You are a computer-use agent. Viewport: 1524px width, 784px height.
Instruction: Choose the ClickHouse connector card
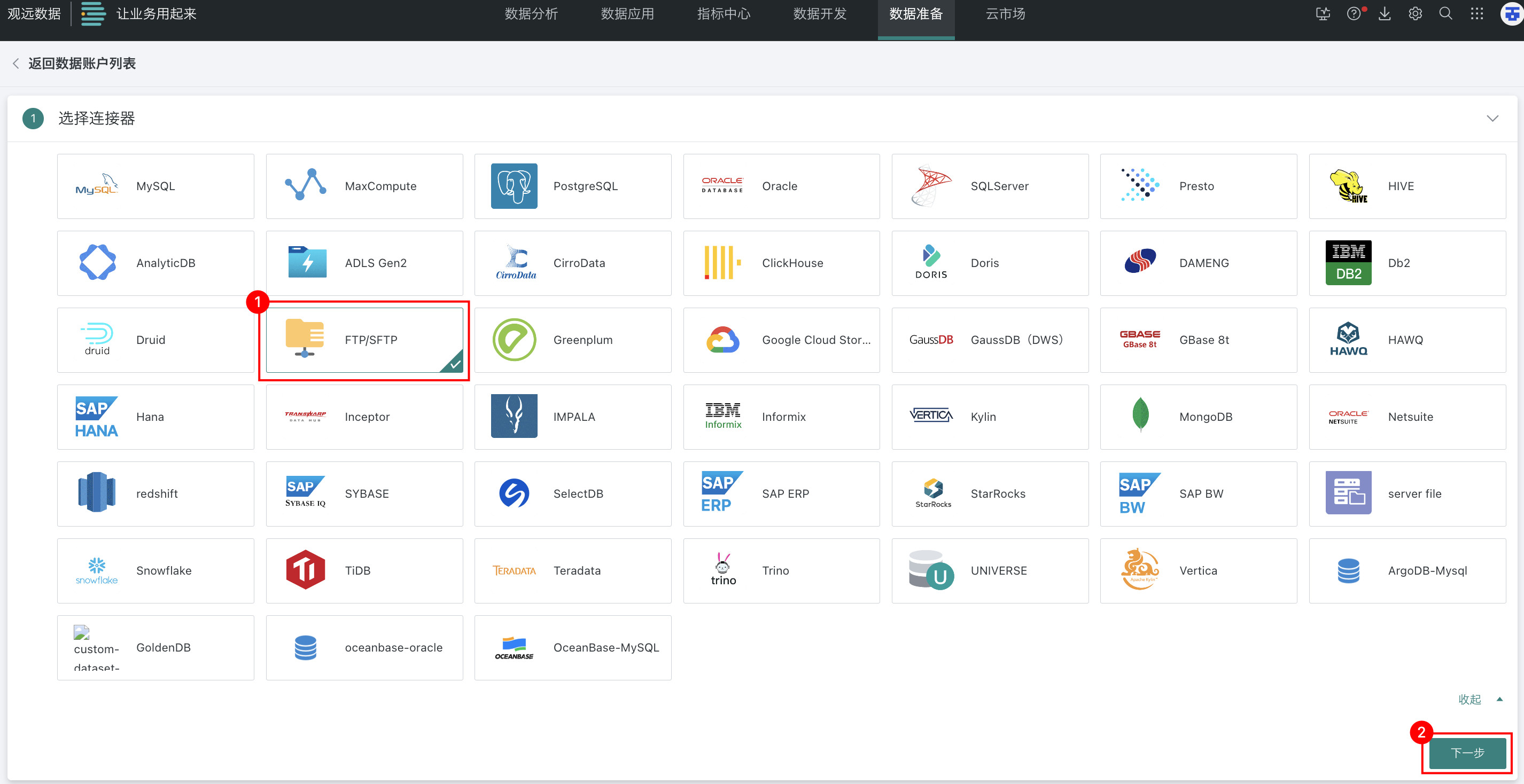(x=781, y=263)
